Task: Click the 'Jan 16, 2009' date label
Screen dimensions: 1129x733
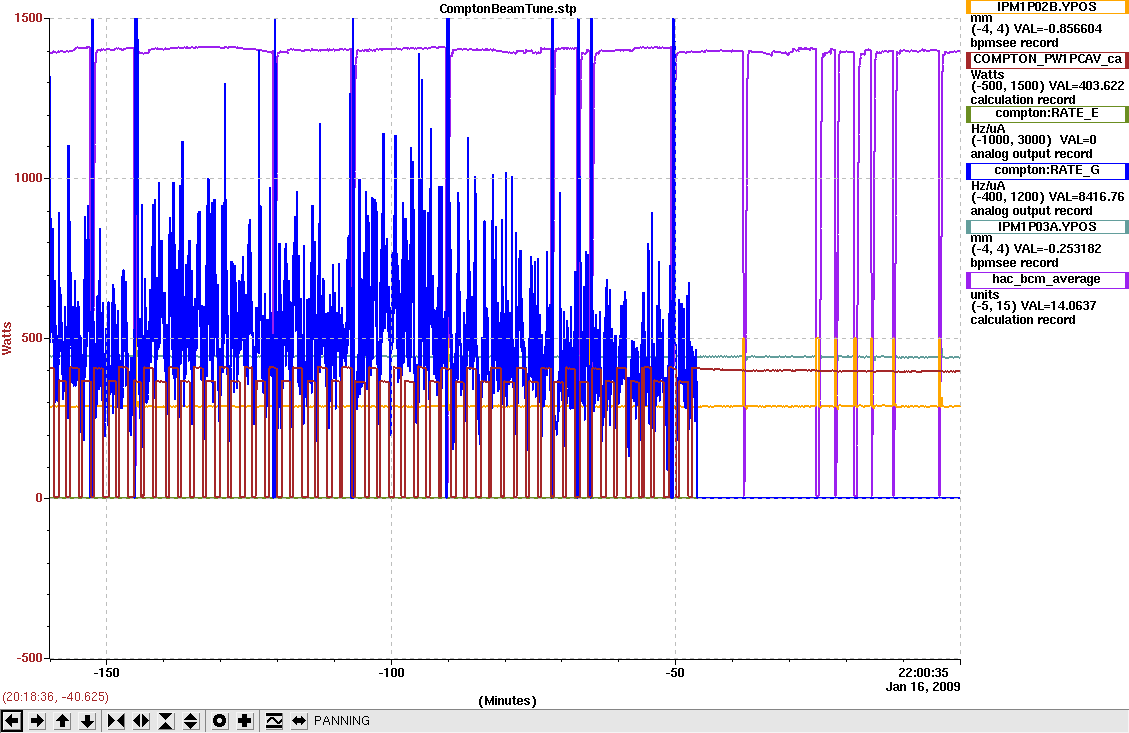Action: [923, 686]
